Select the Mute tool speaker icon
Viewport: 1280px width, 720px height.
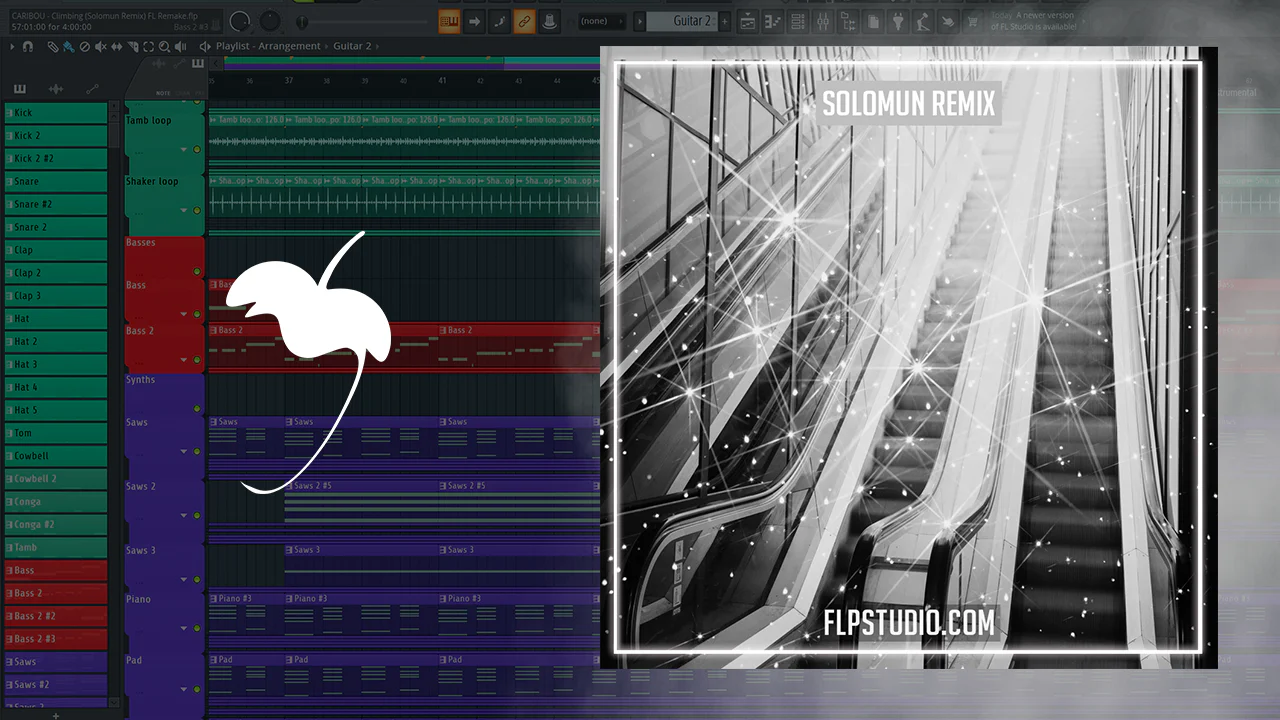tap(100, 46)
